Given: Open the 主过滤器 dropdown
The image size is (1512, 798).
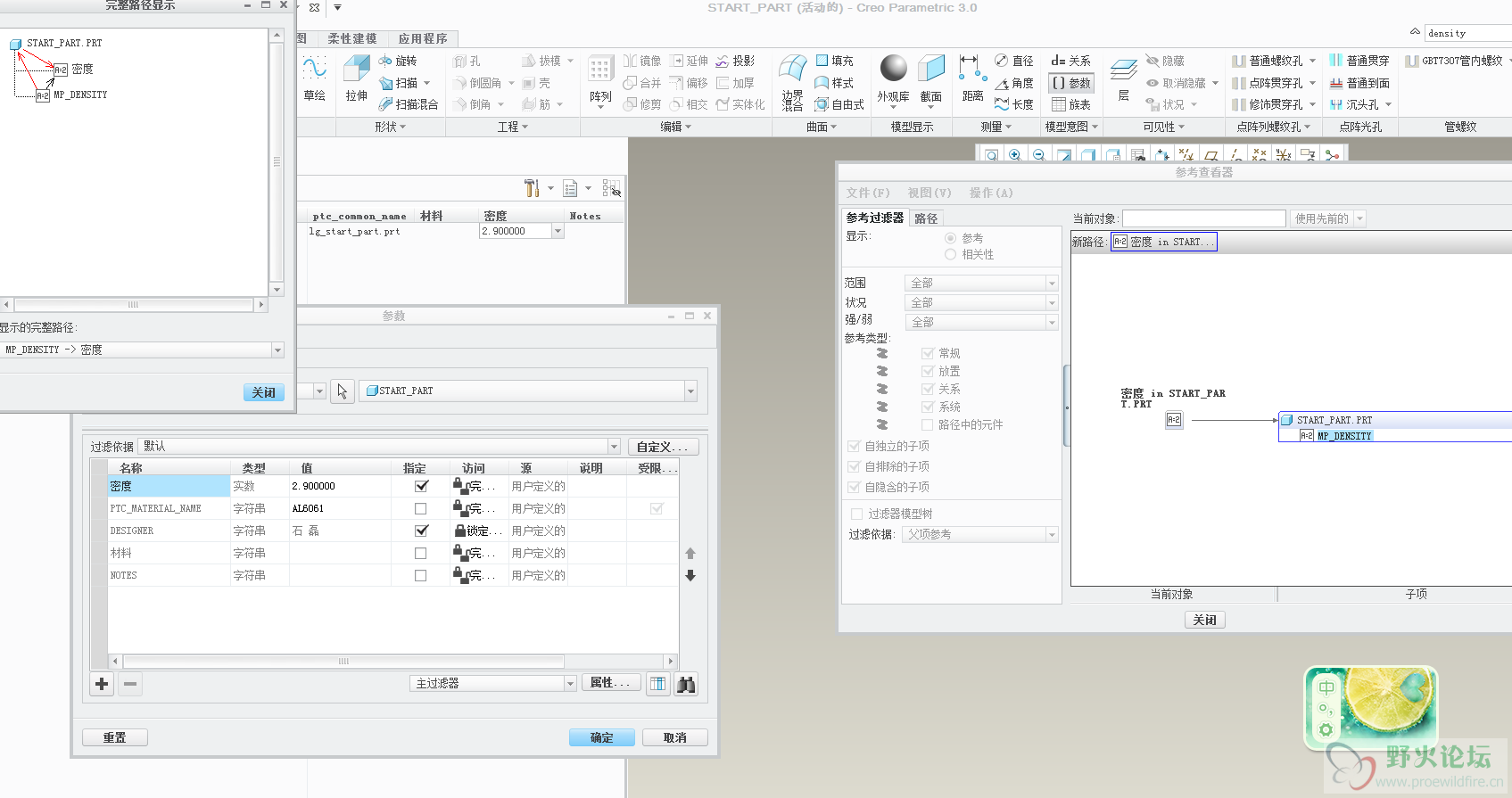Looking at the screenshot, I should pos(493,684).
